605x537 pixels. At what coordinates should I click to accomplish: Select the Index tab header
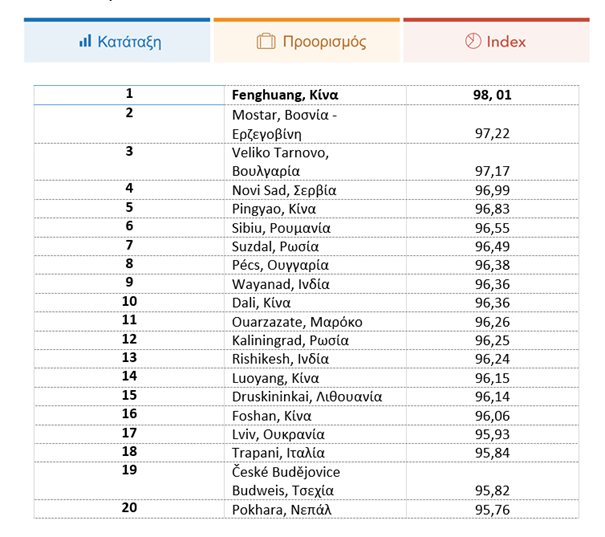click(x=496, y=40)
